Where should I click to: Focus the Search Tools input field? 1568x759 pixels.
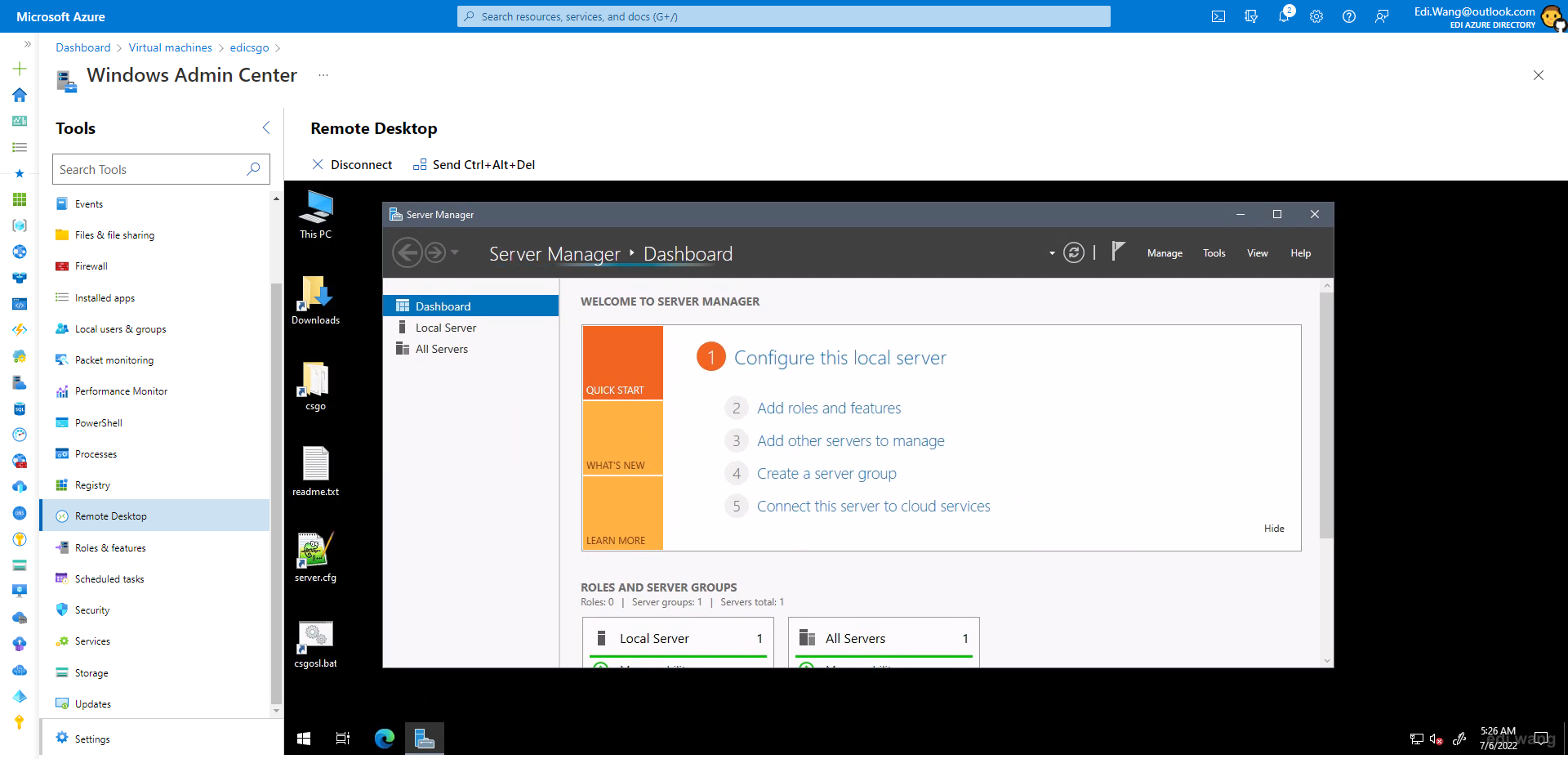161,169
